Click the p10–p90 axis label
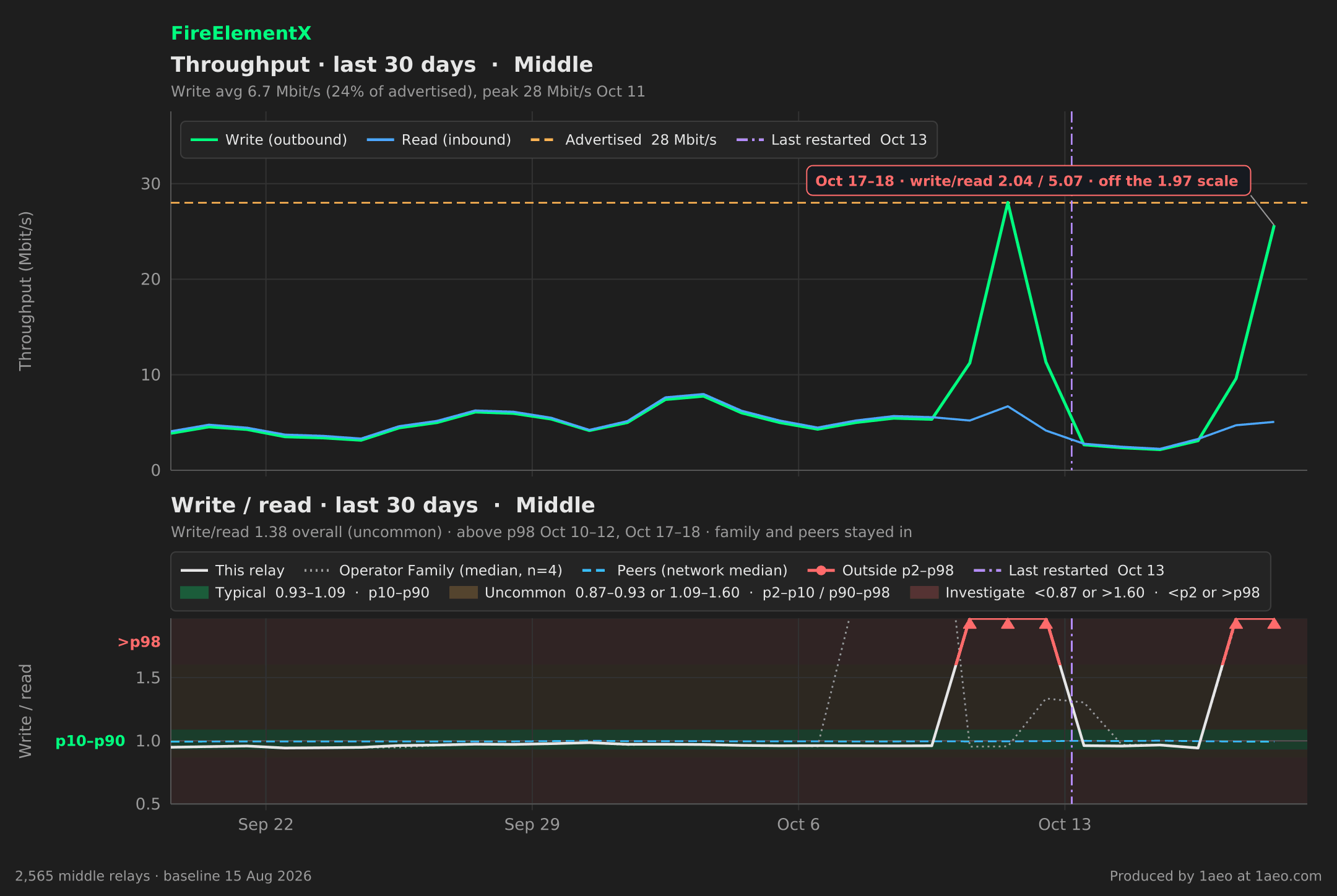Viewport: 1337px width, 896px height. (90, 741)
